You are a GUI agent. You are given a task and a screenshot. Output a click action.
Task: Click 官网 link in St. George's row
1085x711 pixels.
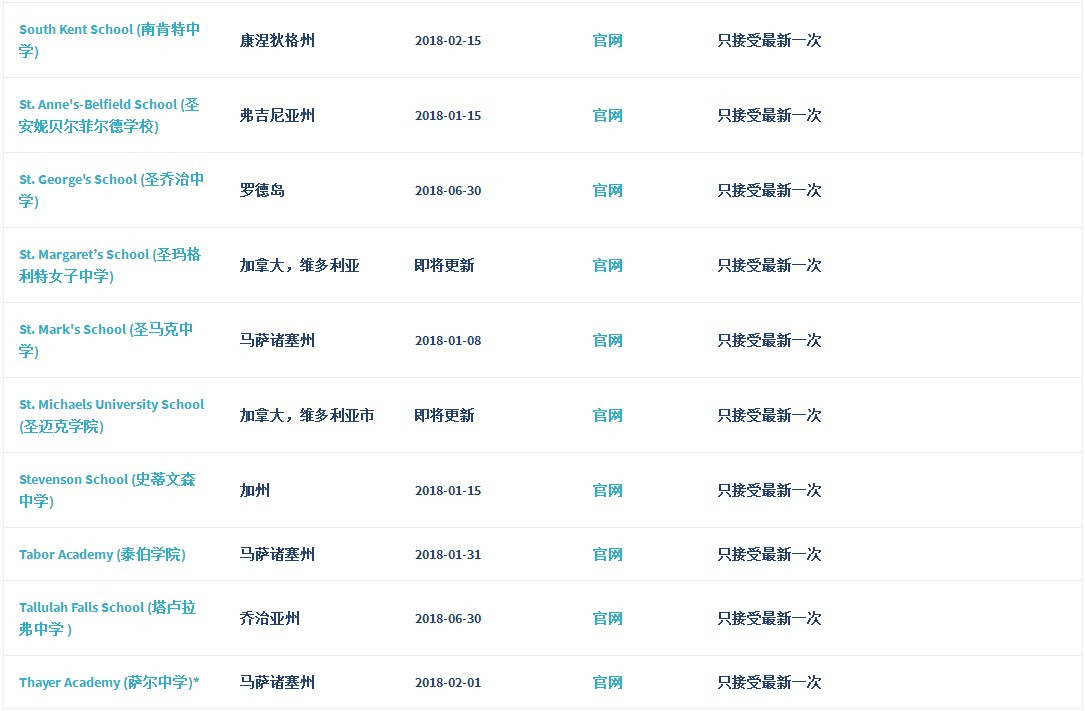[x=608, y=191]
